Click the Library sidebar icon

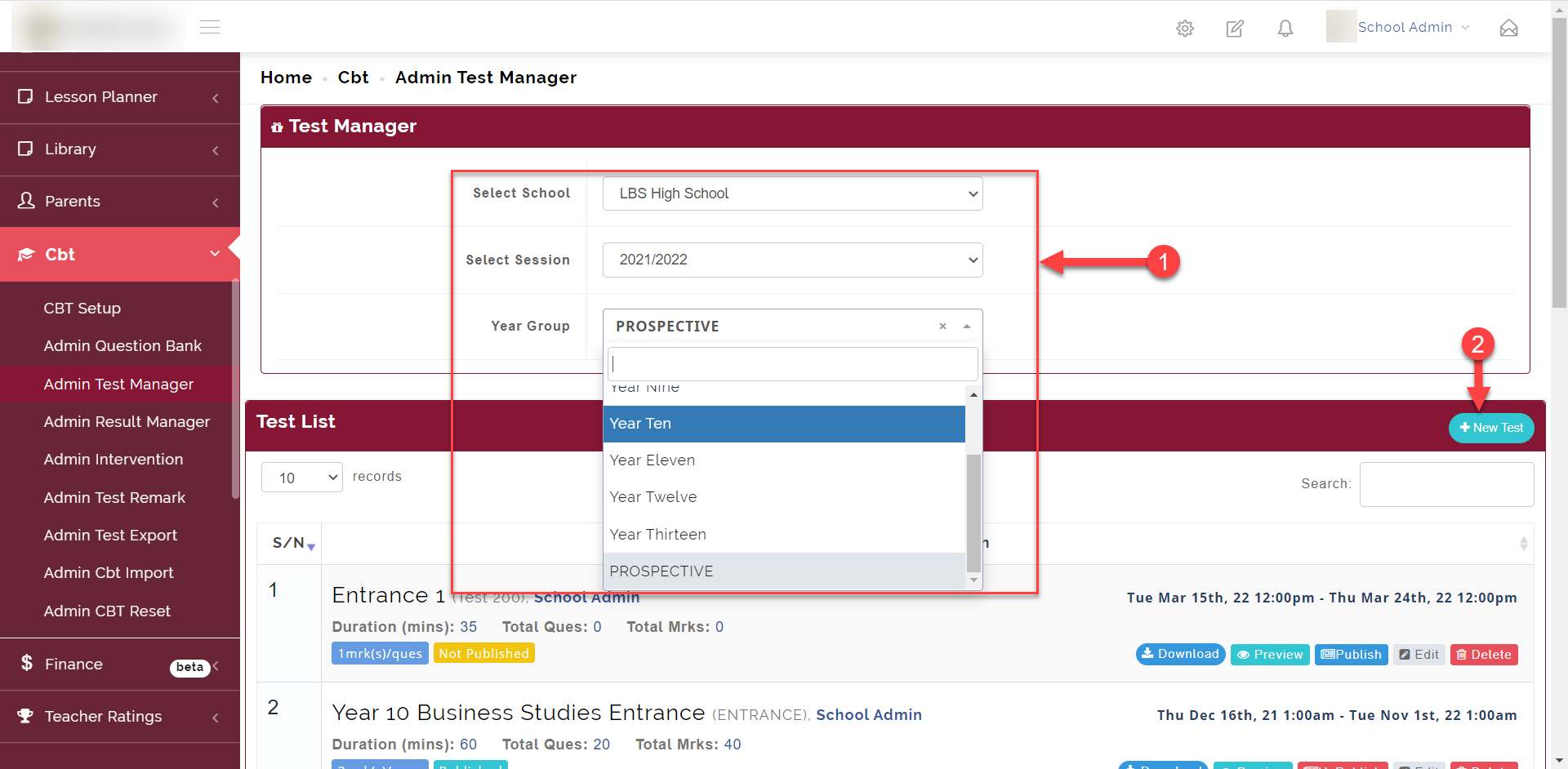pyautogui.click(x=25, y=149)
